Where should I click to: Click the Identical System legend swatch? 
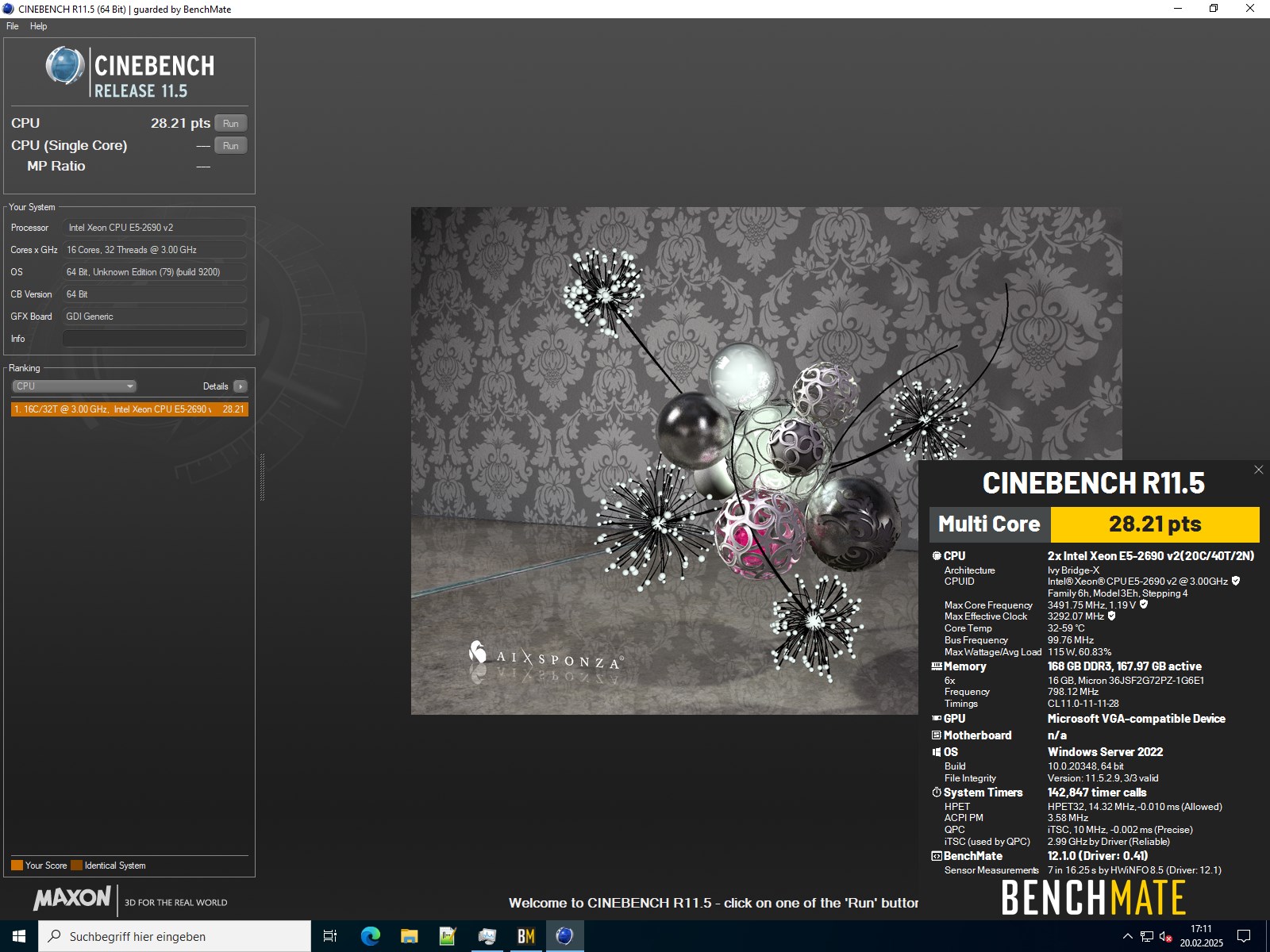click(x=76, y=866)
